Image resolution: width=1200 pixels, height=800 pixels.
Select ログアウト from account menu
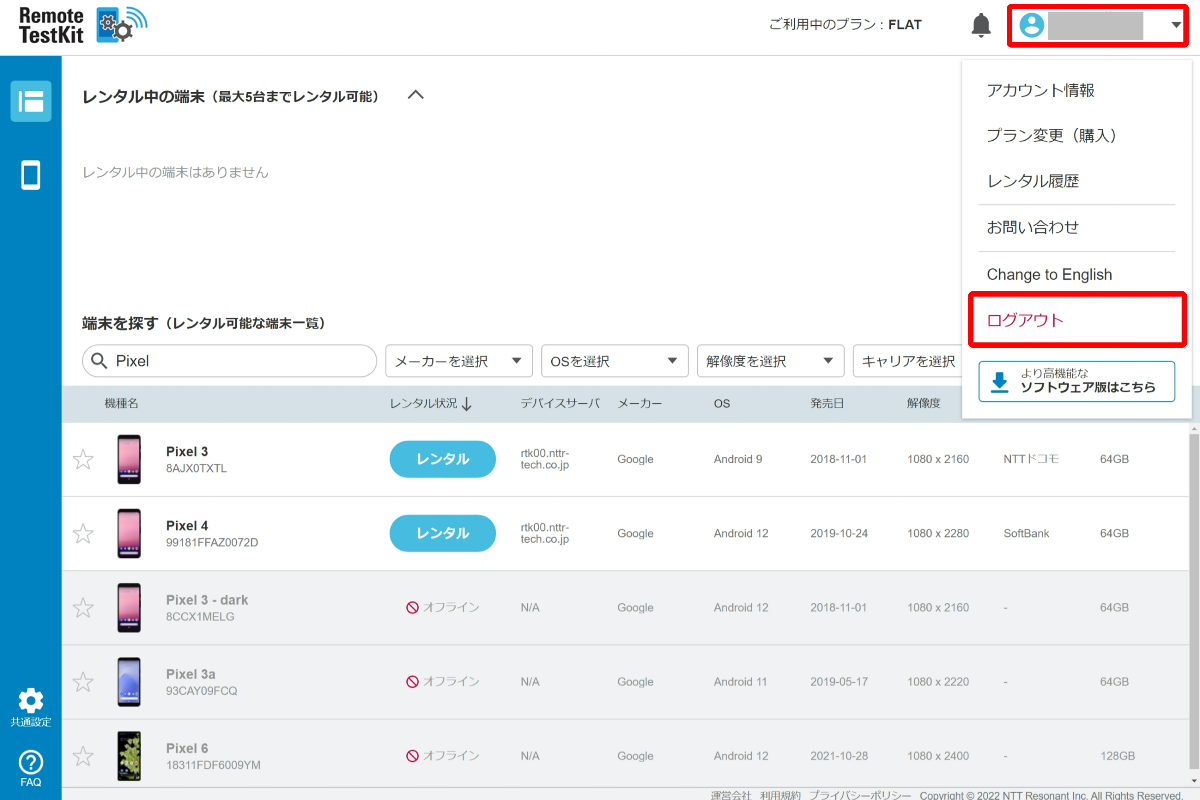click(1076, 321)
